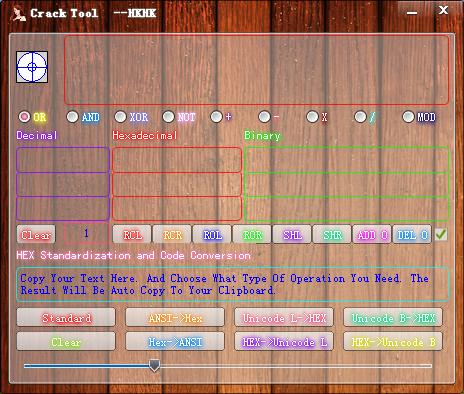Screen dimensions: 464x394
Task: Click the shift count field showing 1
Action: tap(86, 233)
